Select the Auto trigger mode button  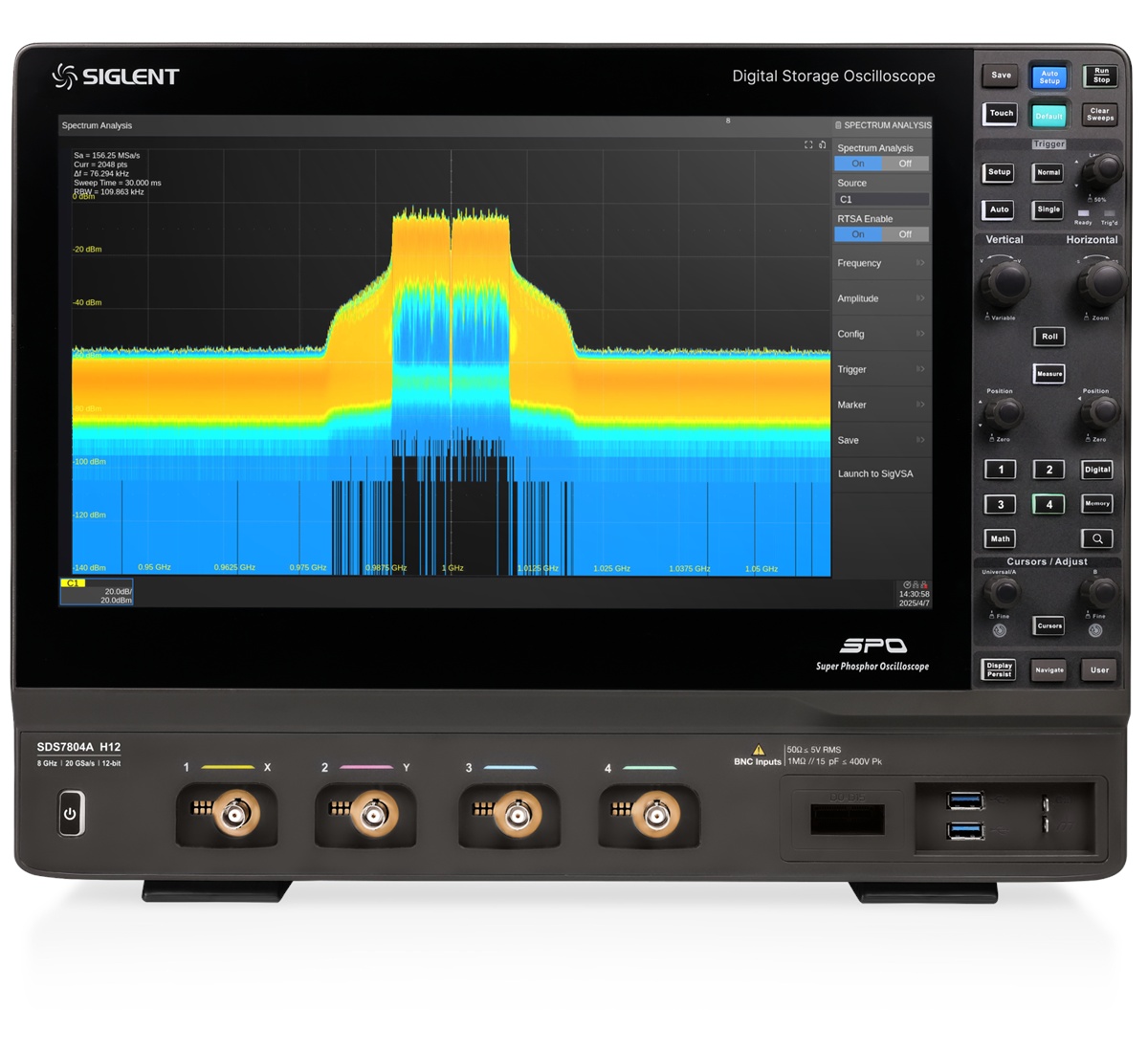pyautogui.click(x=1000, y=209)
